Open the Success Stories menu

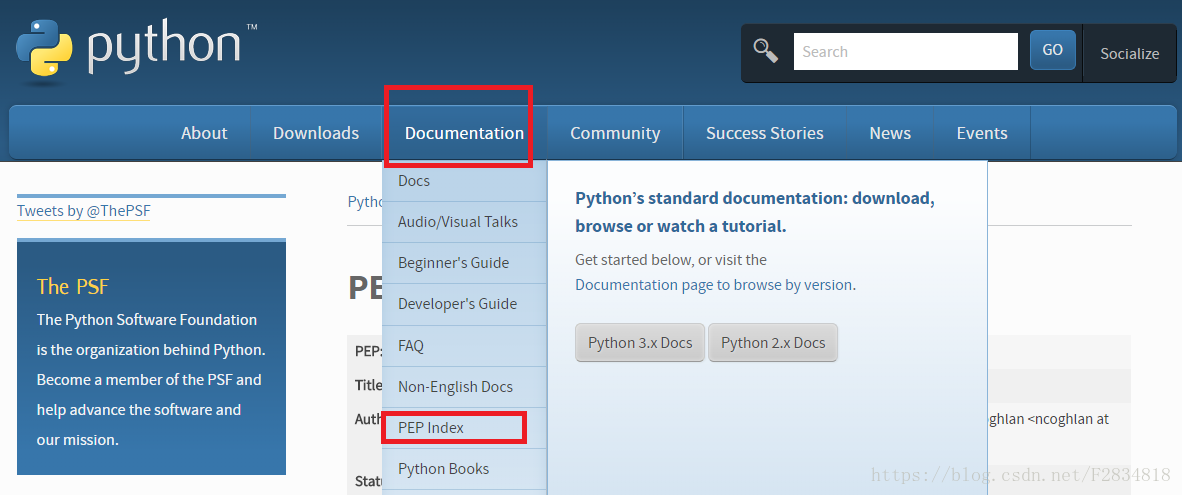point(764,133)
